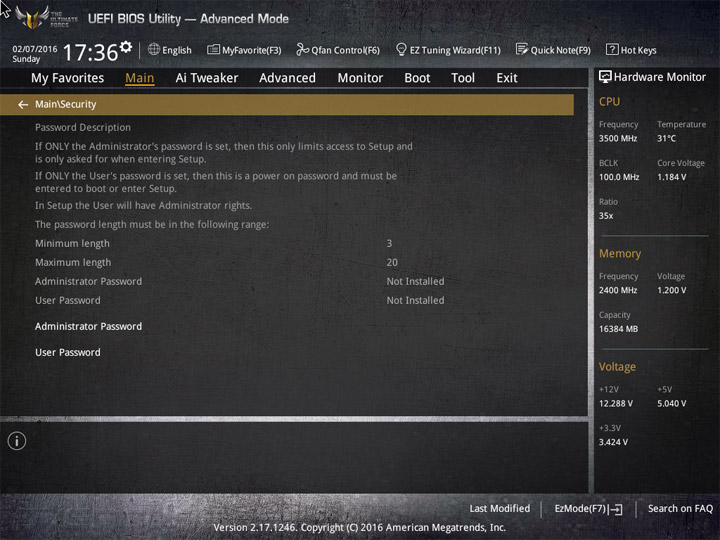This screenshot has width=720, height=540.
Task: Click the globe language icon
Action: click(154, 49)
